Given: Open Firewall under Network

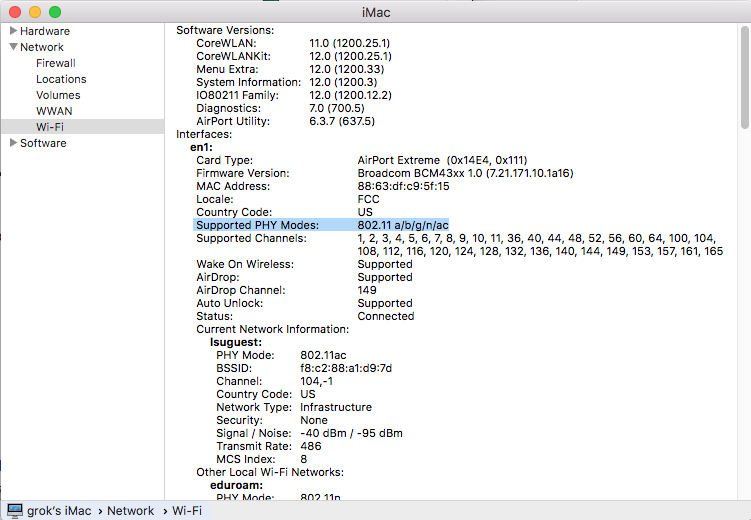Looking at the screenshot, I should [x=56, y=63].
